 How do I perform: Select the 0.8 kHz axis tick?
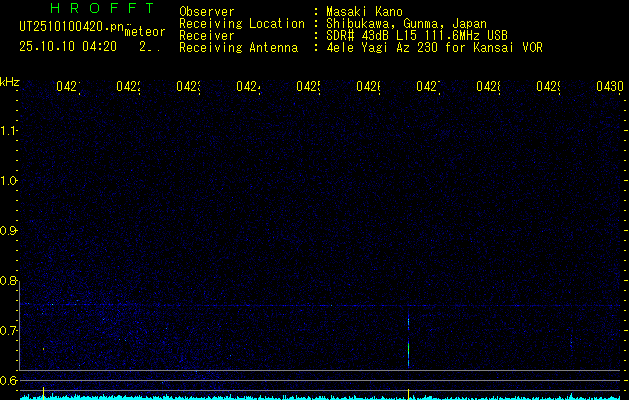pos(9,281)
